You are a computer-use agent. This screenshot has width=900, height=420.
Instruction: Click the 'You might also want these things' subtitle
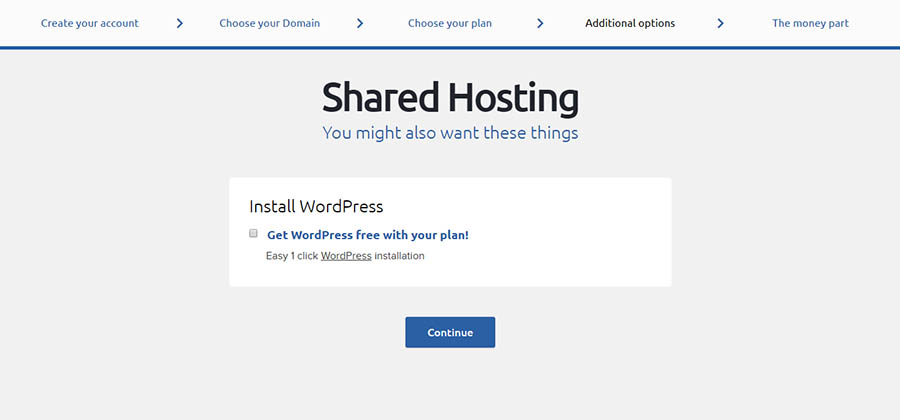[x=450, y=132]
